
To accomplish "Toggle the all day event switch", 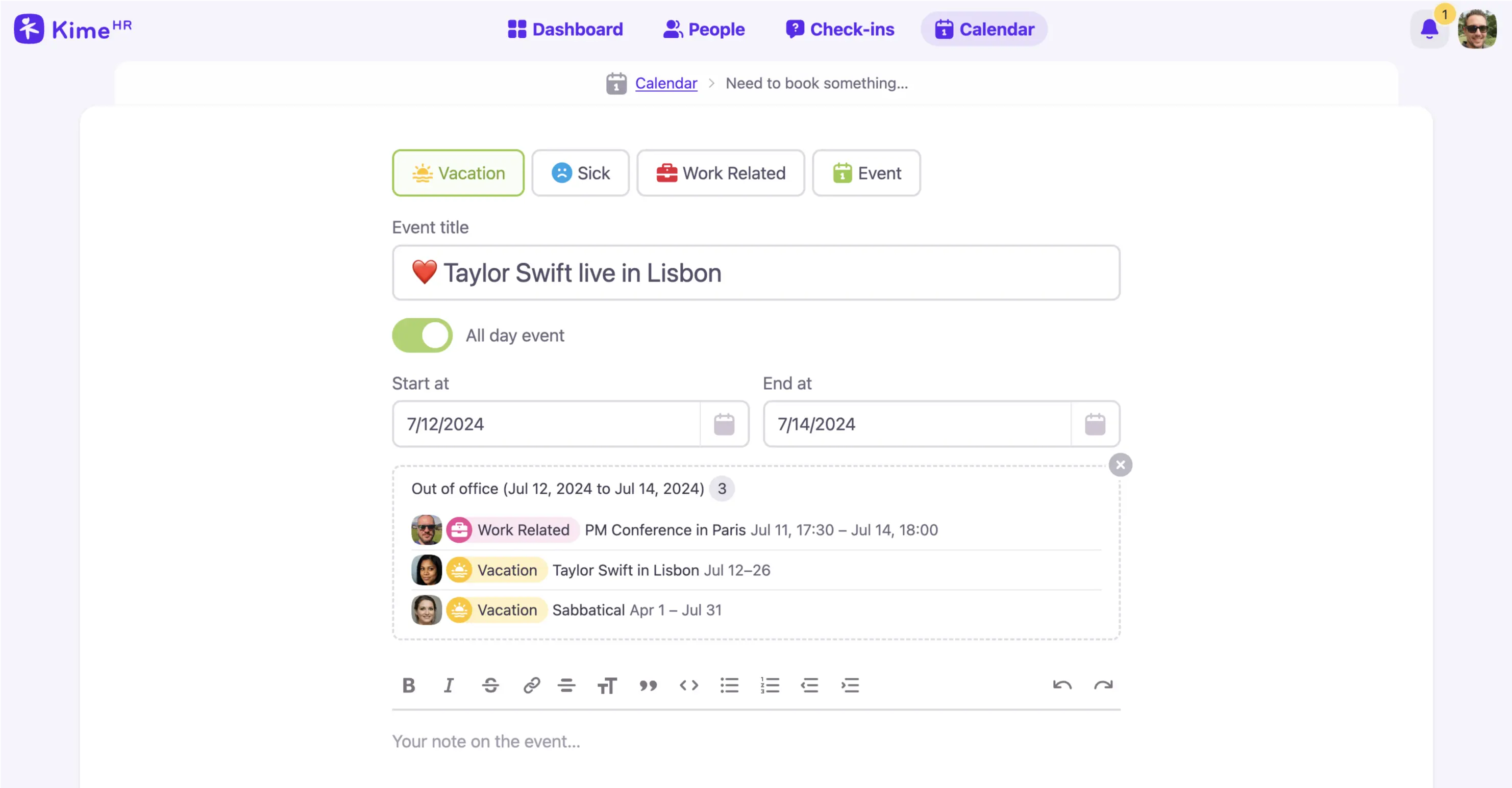I will (x=422, y=335).
